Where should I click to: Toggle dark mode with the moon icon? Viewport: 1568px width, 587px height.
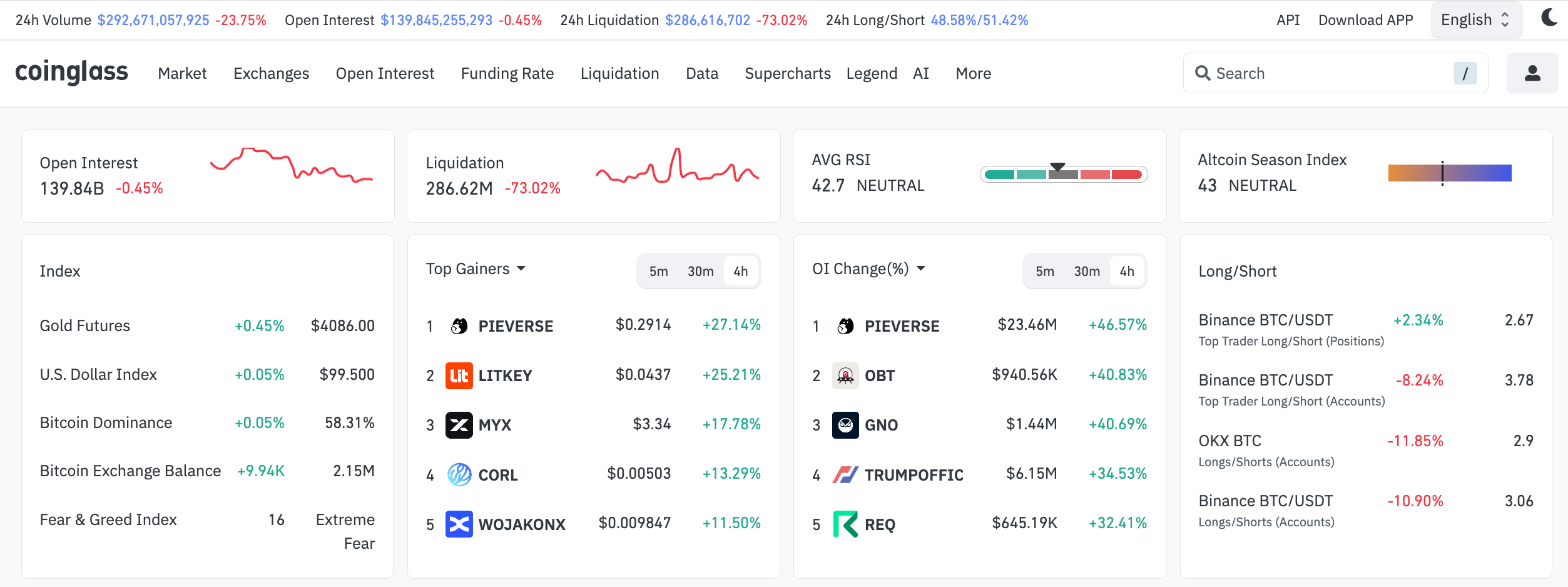[1550, 19]
